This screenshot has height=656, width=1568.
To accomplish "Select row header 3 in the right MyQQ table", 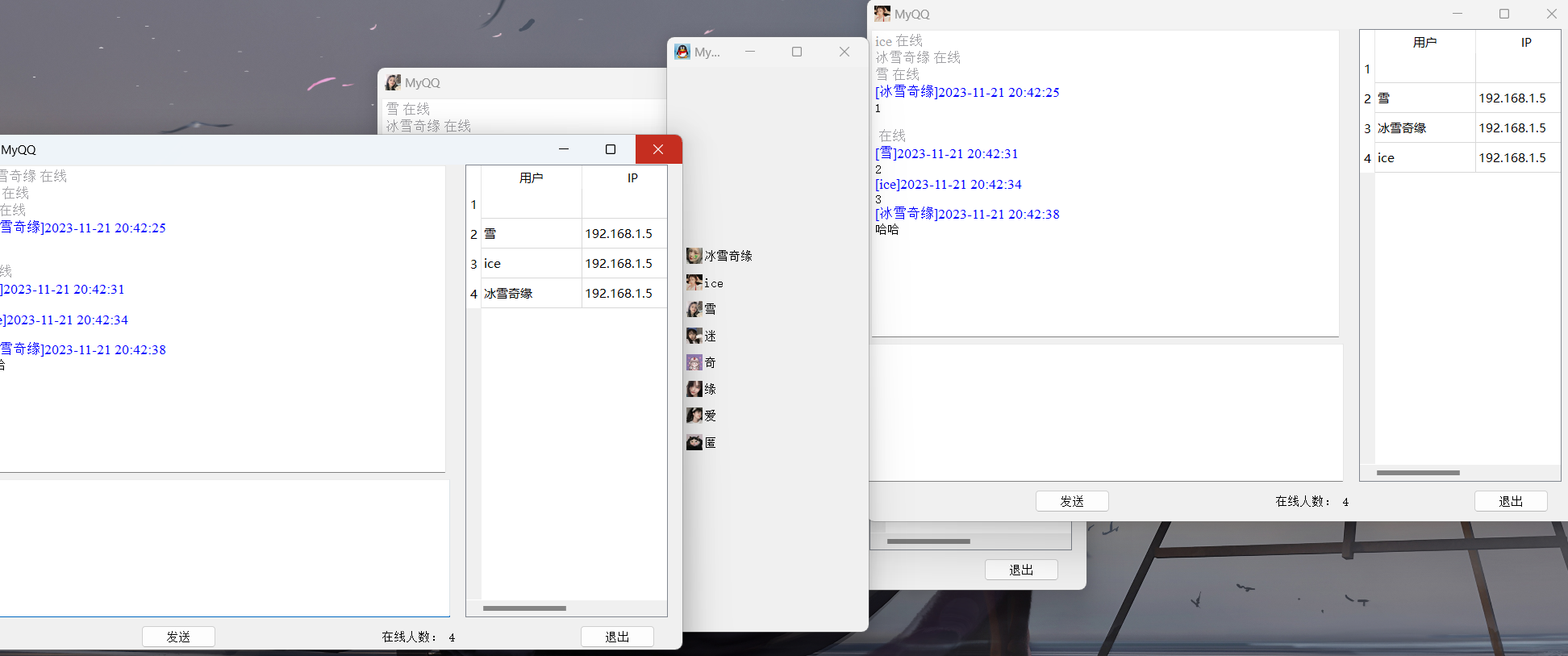I will coord(1367,128).
